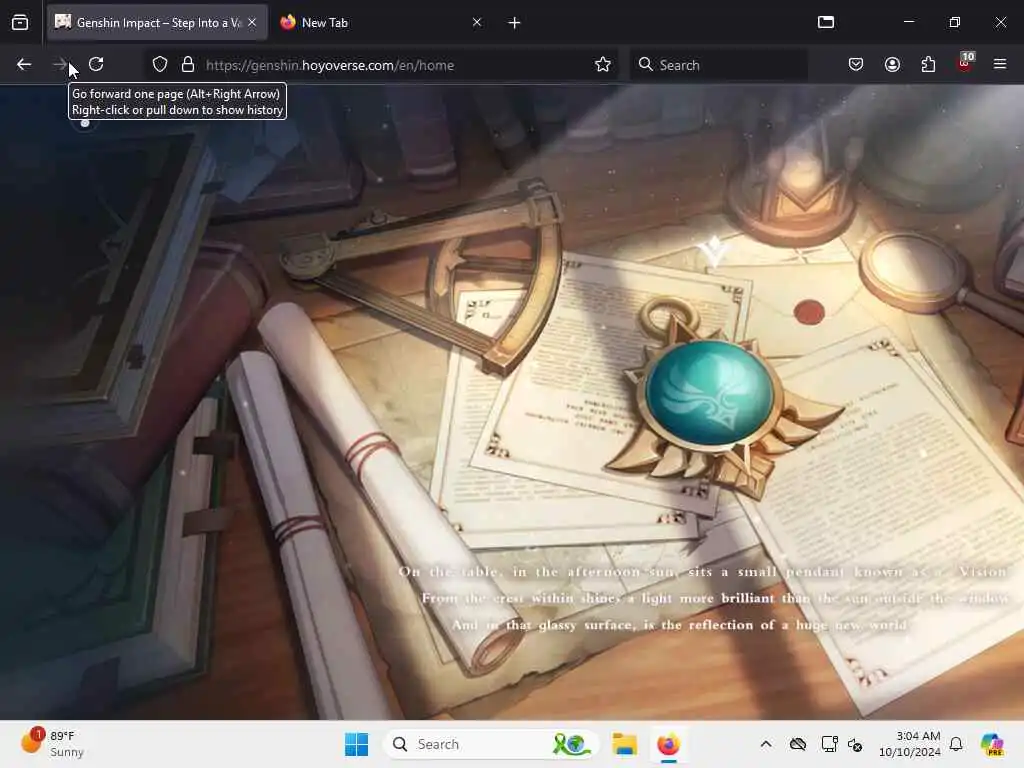Open Firefox application hamburger menu

1000,64
